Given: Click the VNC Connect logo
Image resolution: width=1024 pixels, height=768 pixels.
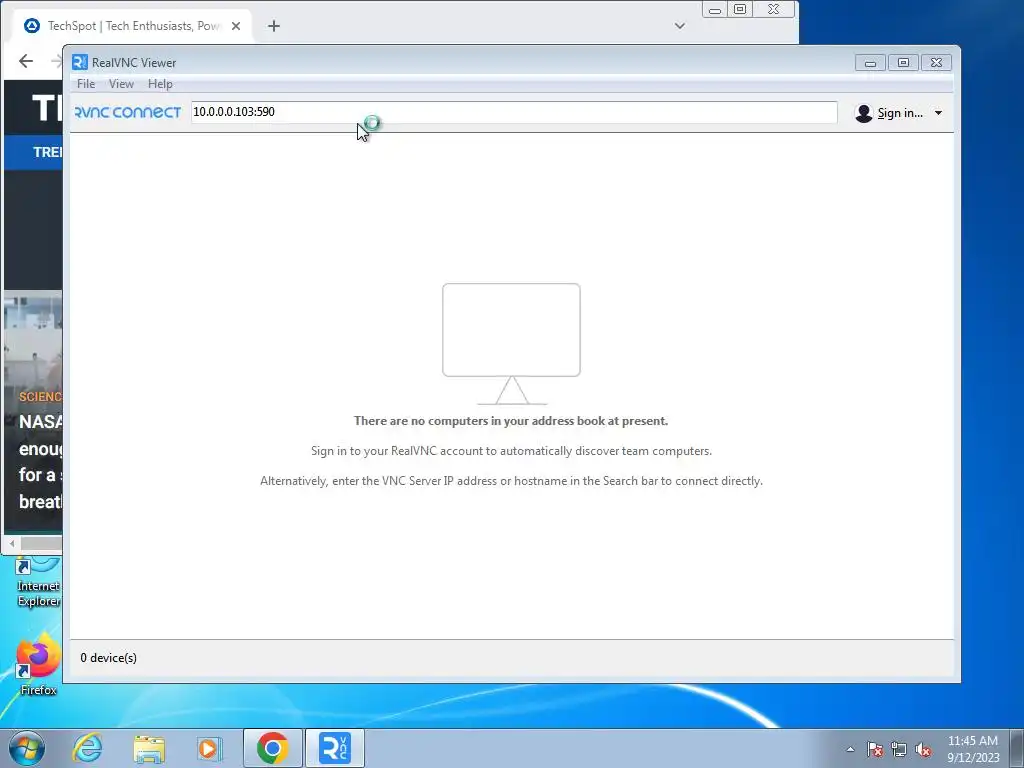Looking at the screenshot, I should (128, 112).
